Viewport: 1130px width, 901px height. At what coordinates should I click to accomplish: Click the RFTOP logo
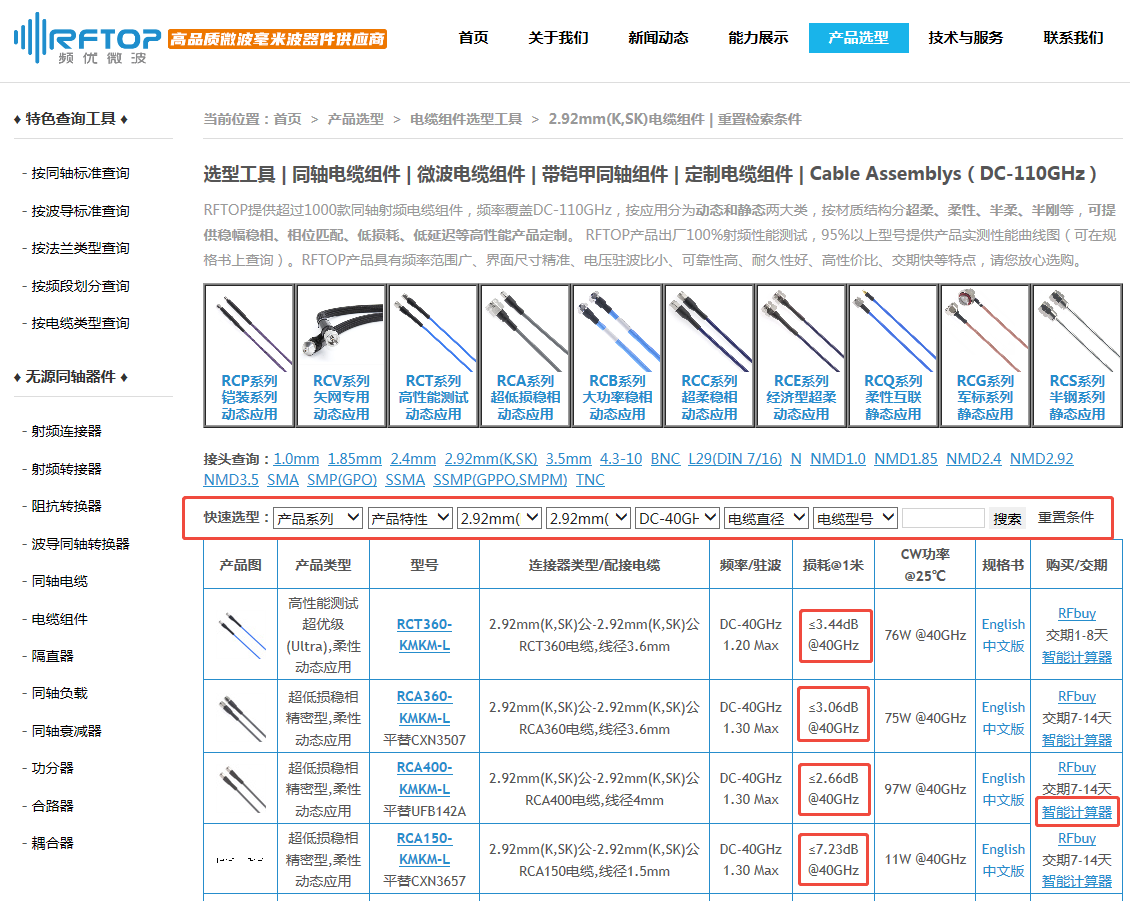coord(85,40)
